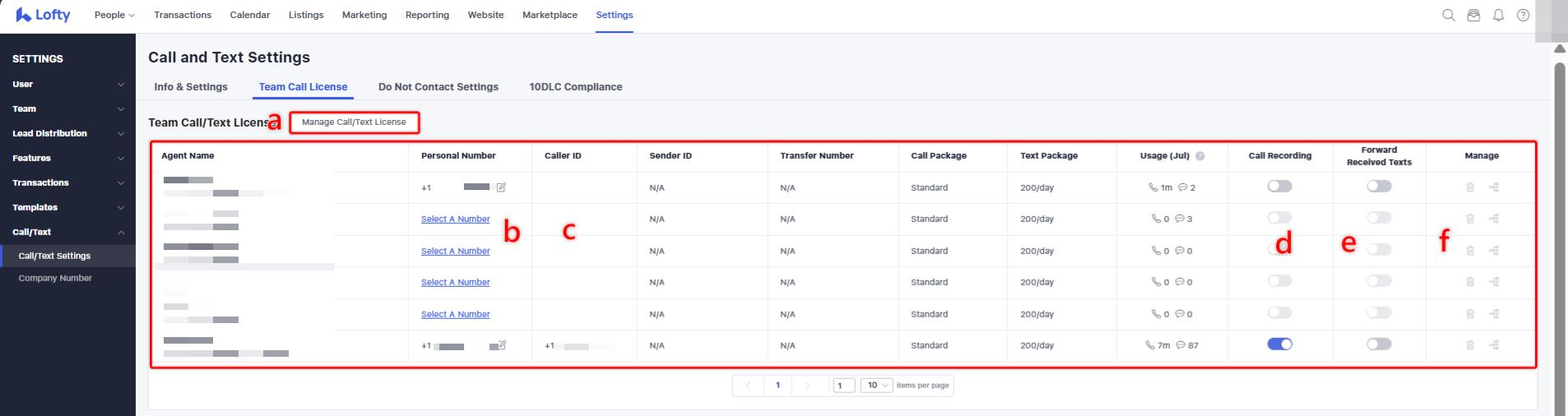
Task: Open Company Number in sidebar
Action: [55, 278]
